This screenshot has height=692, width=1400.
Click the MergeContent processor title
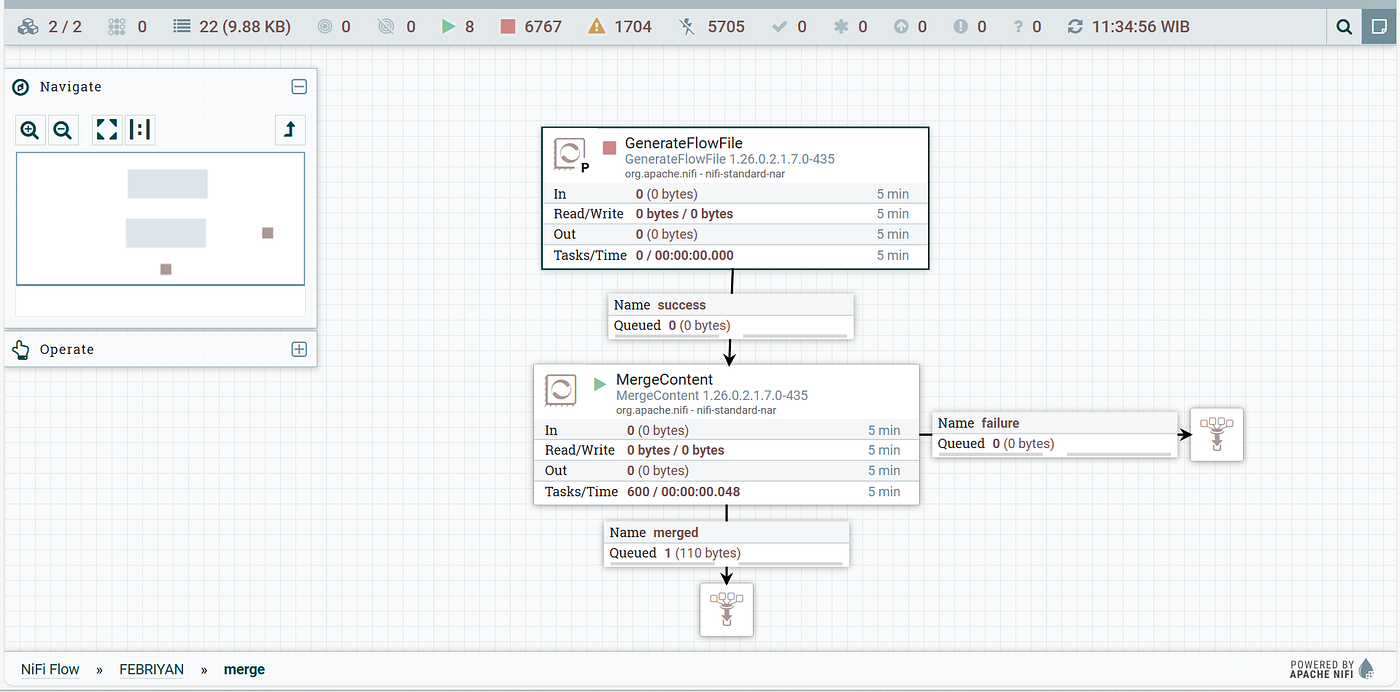[665, 379]
